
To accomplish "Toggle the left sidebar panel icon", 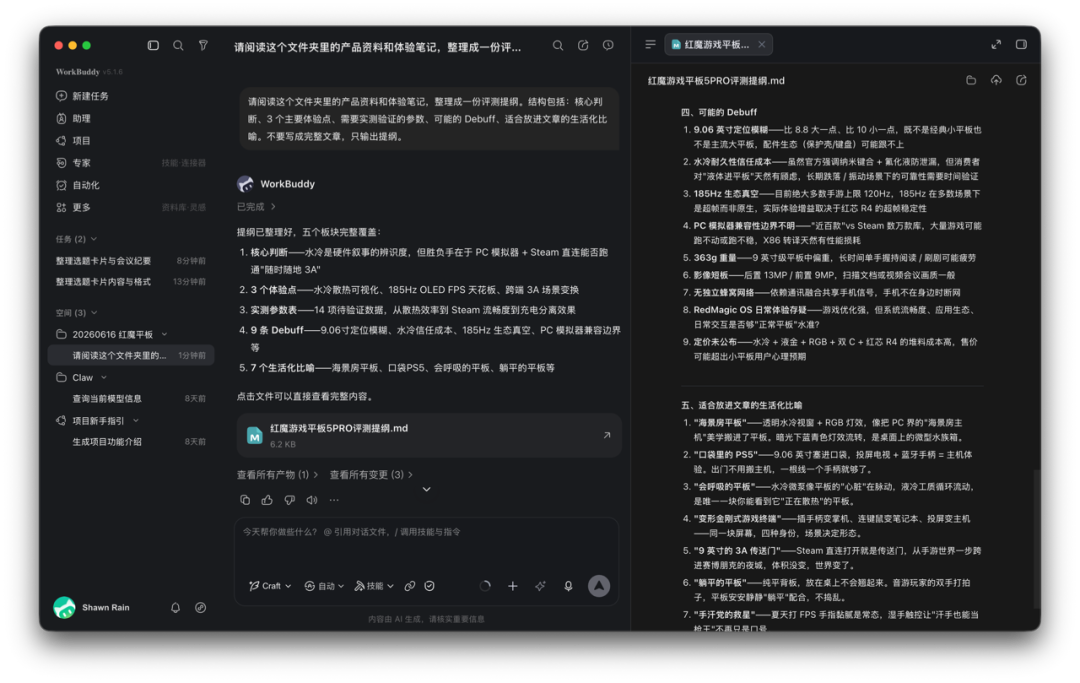I will pos(153,45).
